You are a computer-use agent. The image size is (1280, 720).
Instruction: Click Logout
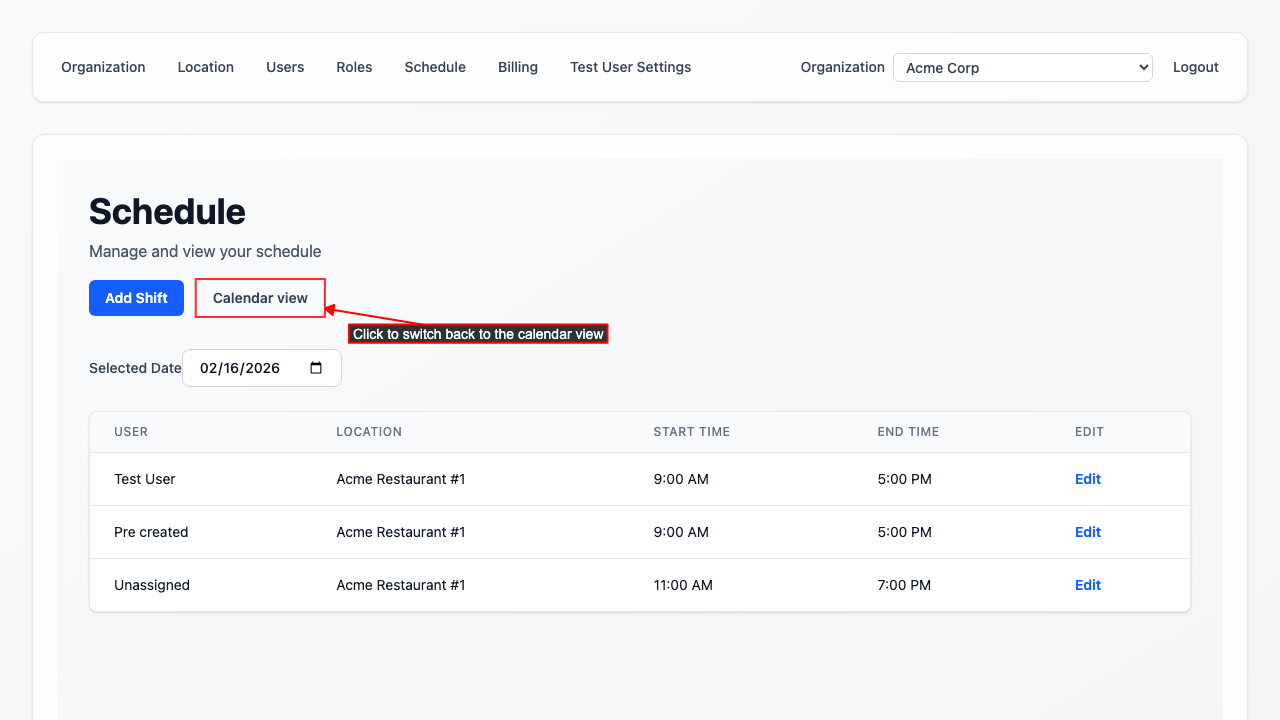(x=1196, y=67)
